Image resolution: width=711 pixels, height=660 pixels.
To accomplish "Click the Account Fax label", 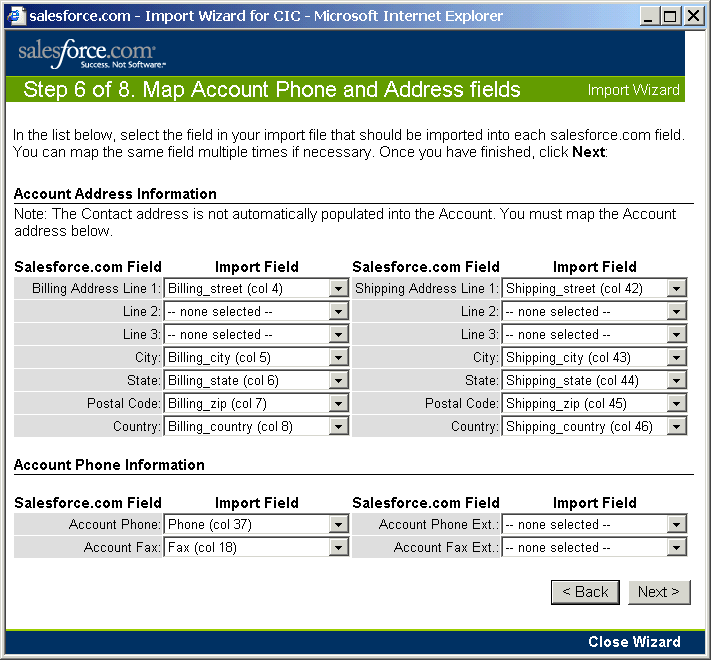I will [x=122, y=548].
